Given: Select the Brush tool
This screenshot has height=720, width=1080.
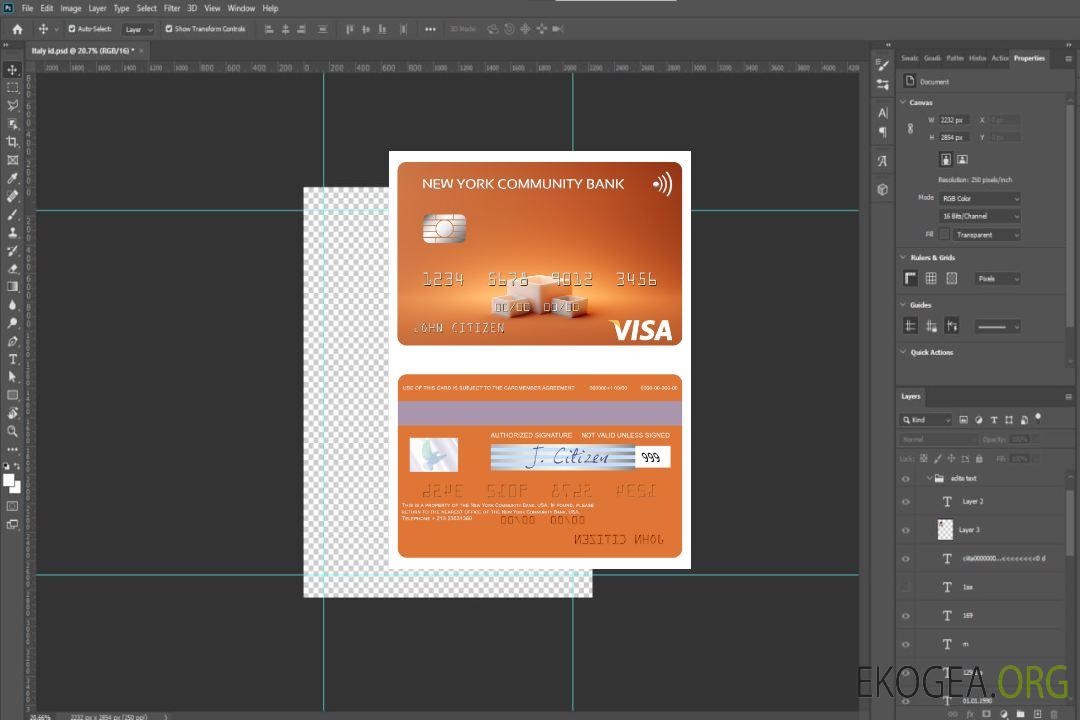Looking at the screenshot, I should pyautogui.click(x=12, y=214).
